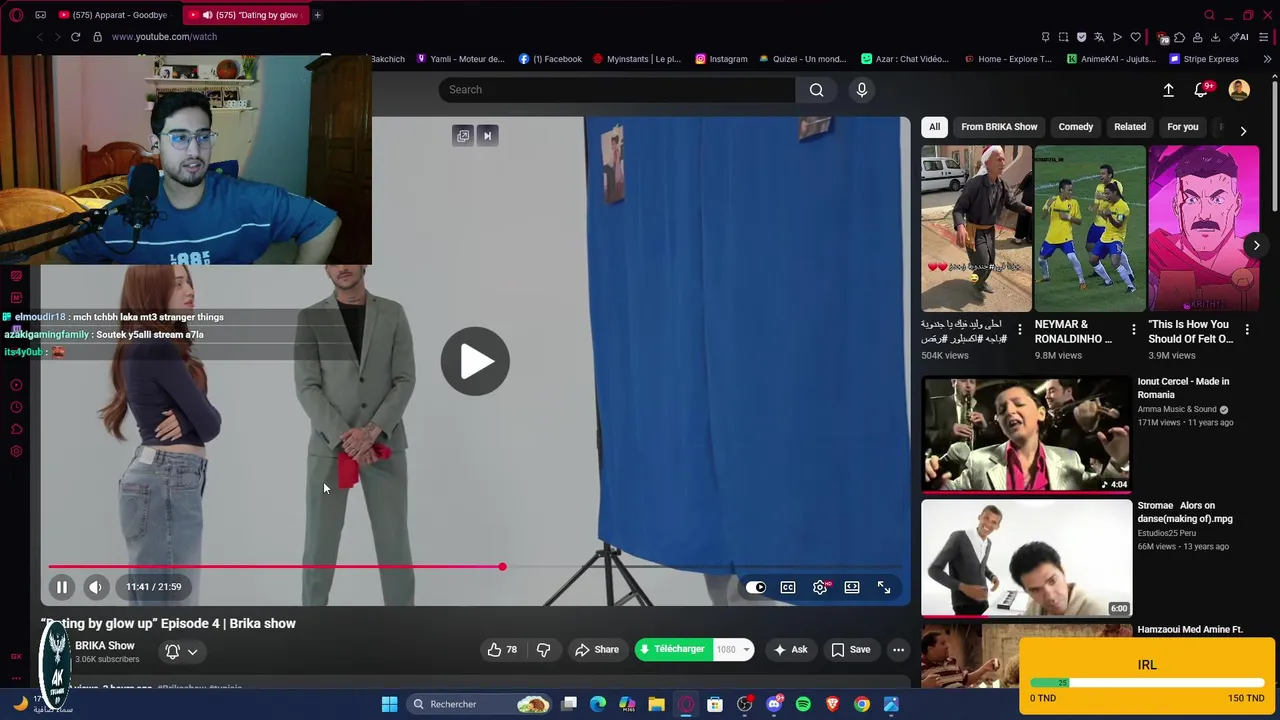Viewport: 1280px width, 720px height.
Task: Open the snapshot capture icon in toolbar
Action: point(1063,37)
